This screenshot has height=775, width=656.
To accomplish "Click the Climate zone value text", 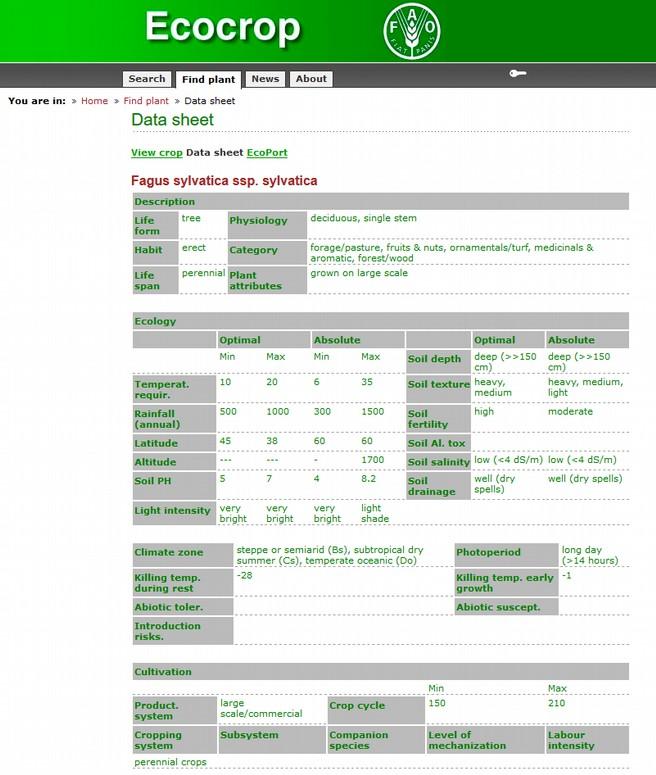I will click(x=330, y=555).
